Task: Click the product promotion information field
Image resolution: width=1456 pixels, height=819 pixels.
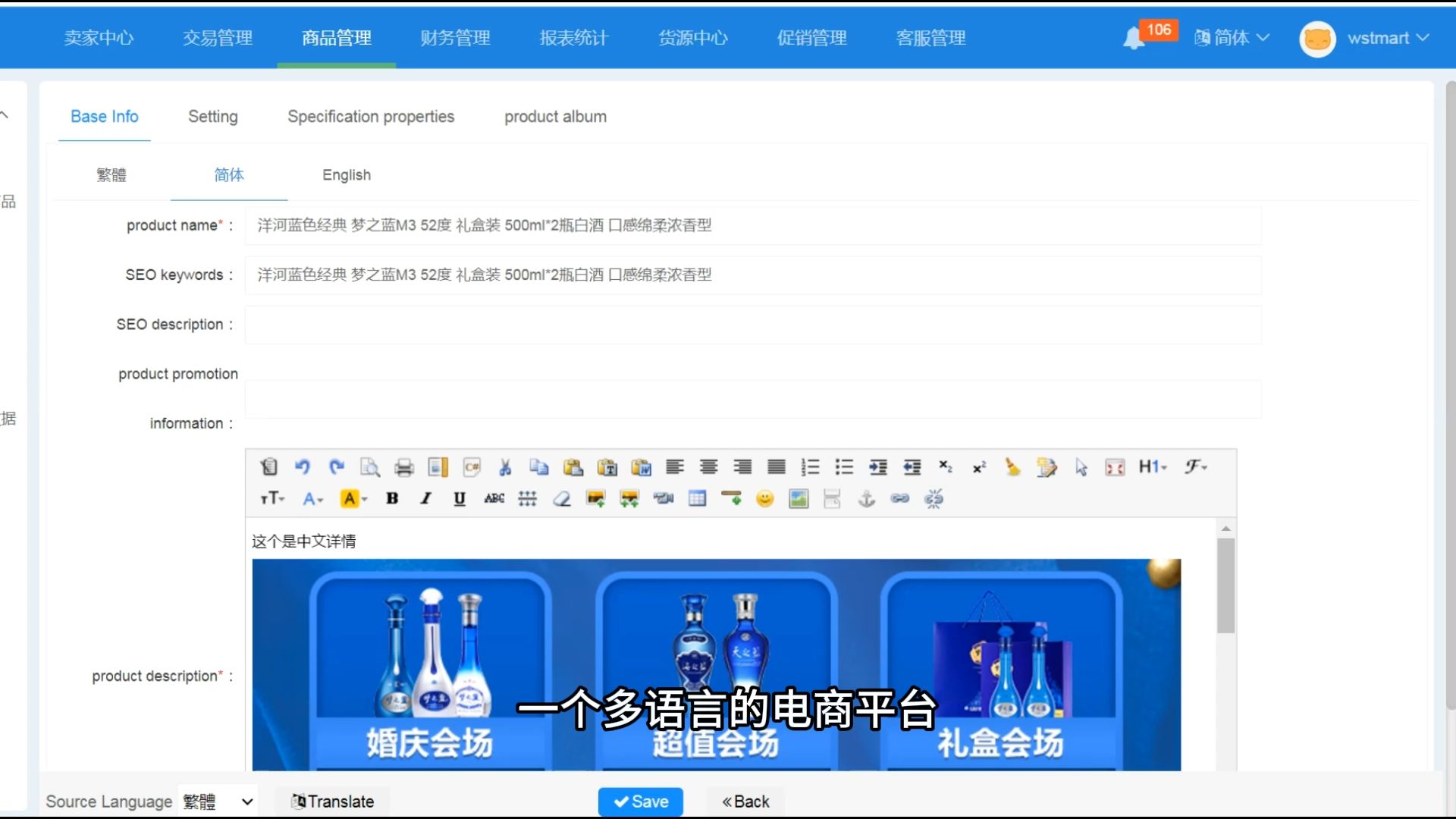Action: point(753,399)
